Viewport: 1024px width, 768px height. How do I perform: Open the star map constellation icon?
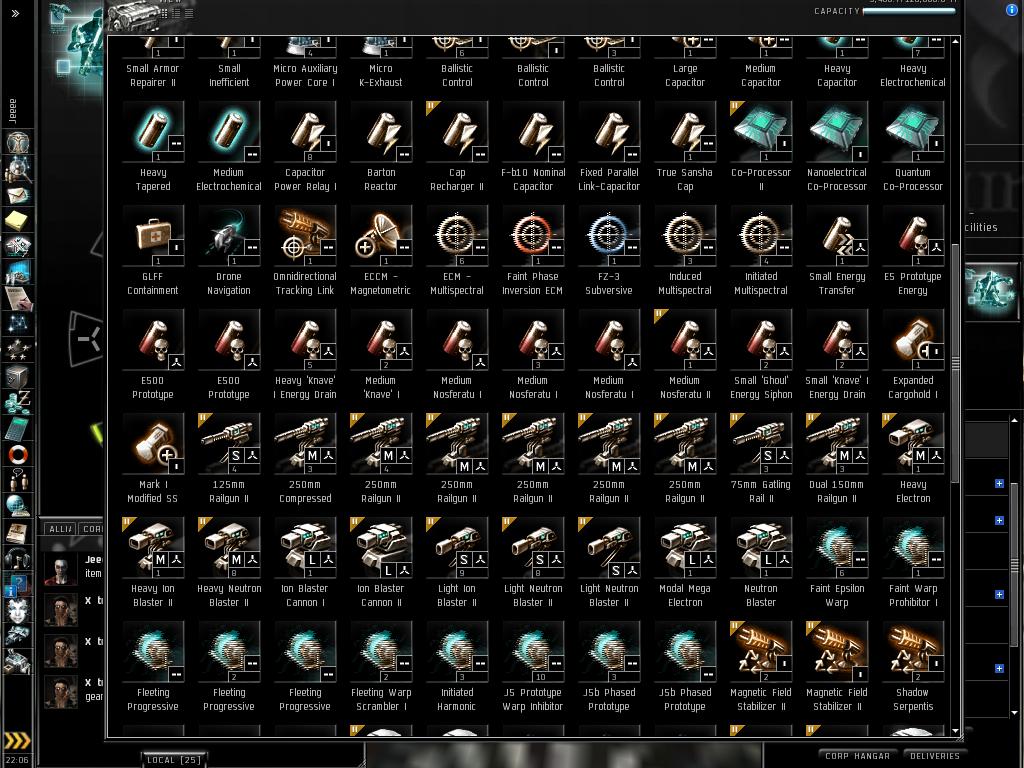tap(17, 324)
